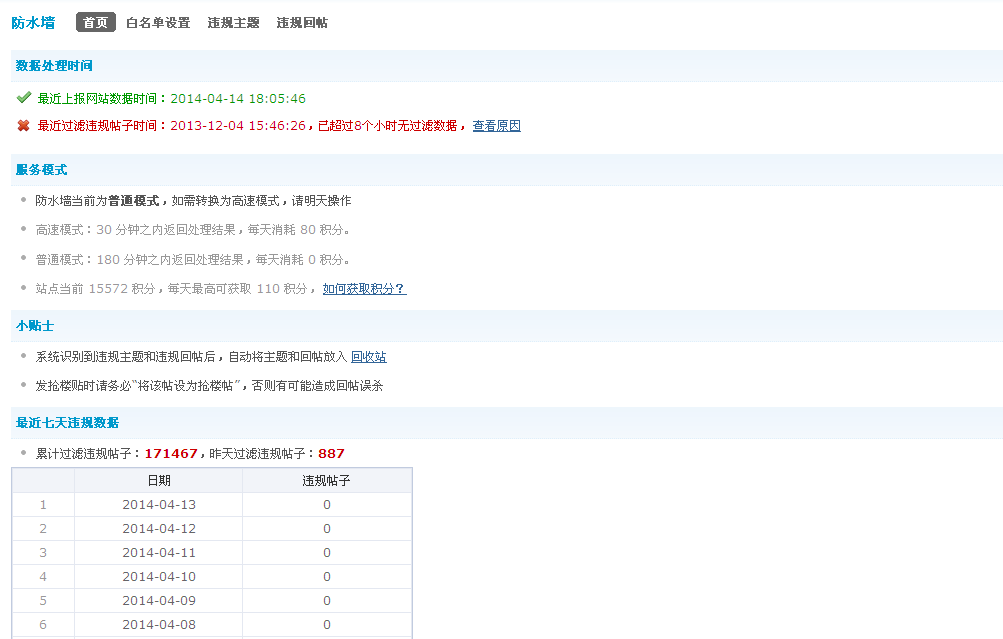
Task: Select the date cell 2014-04-09
Action: pyautogui.click(x=159, y=601)
